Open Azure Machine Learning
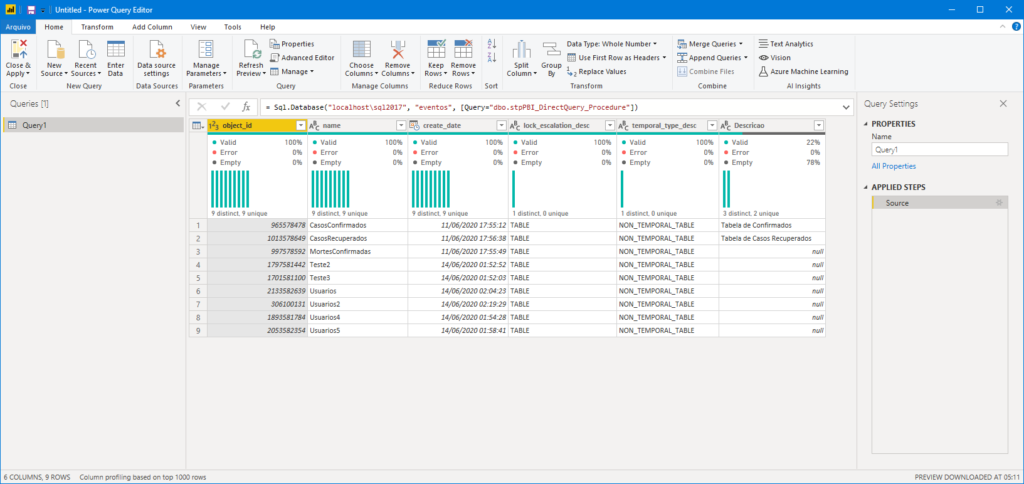Image resolution: width=1024 pixels, height=484 pixels. point(803,71)
